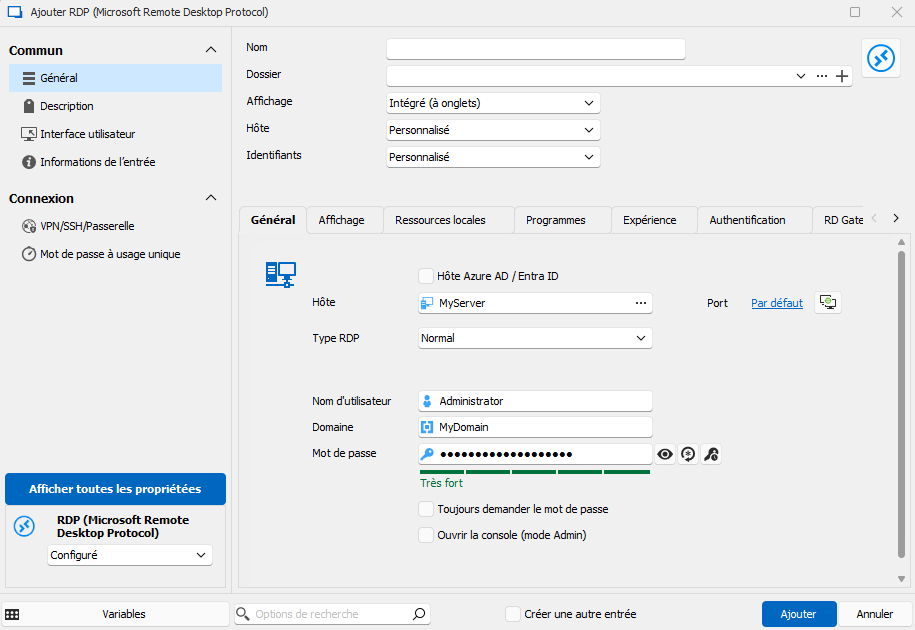The width and height of the screenshot is (915, 630).
Task: Click the Nom input field
Action: coord(536,49)
